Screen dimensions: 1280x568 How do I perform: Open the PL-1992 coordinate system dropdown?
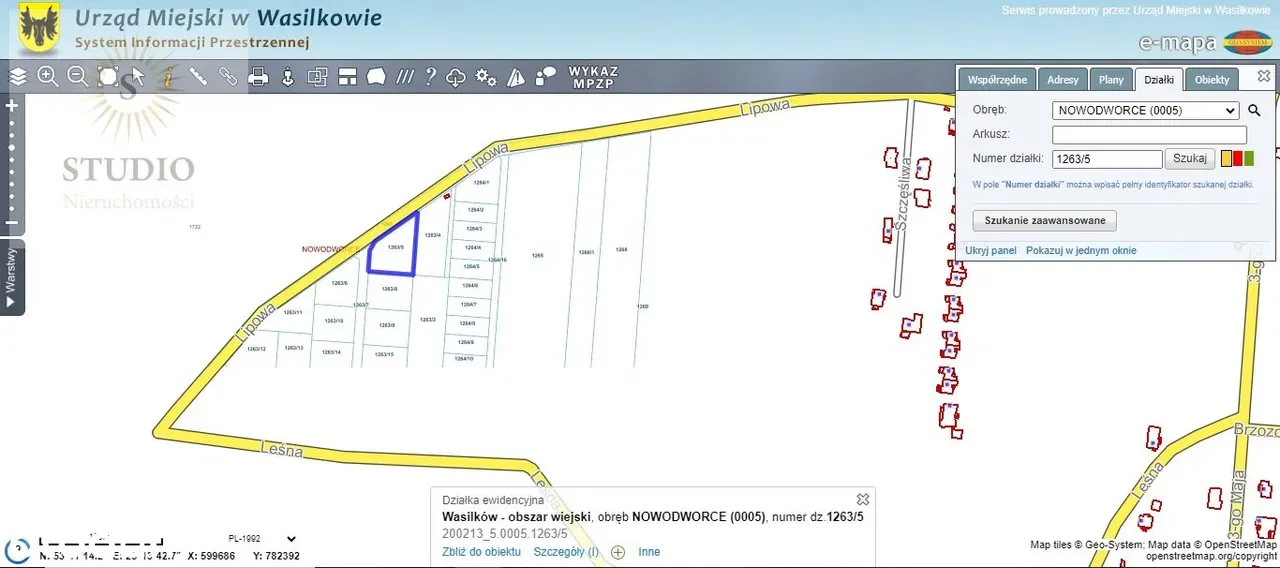(x=262, y=539)
